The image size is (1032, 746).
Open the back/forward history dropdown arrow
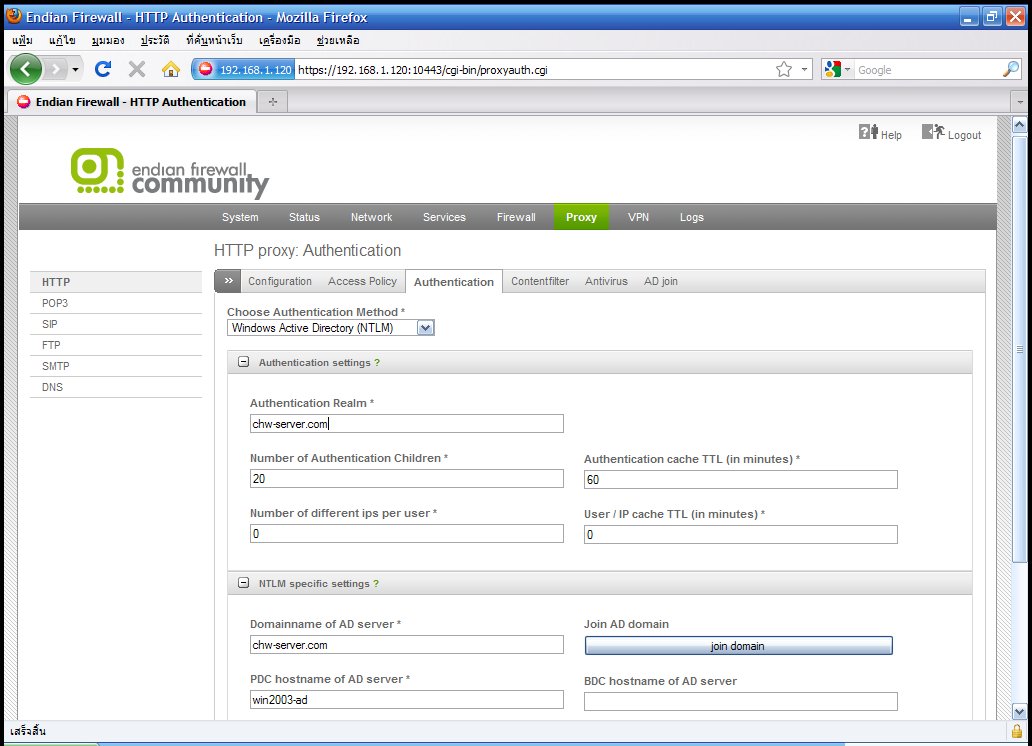(76, 69)
